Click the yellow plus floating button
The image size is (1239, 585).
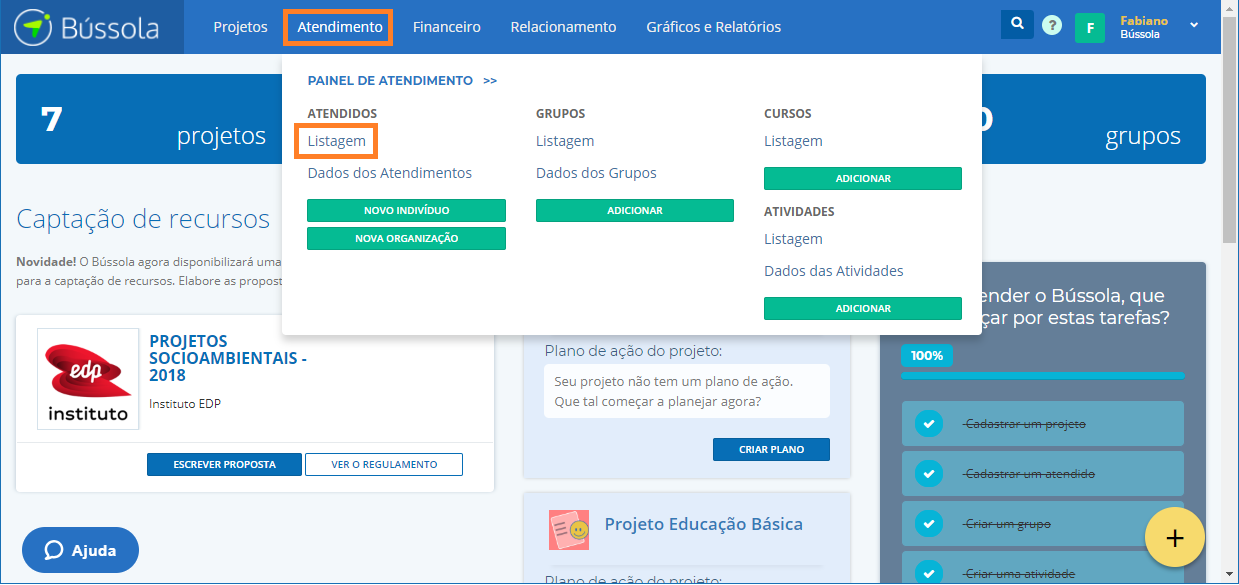tap(1174, 539)
